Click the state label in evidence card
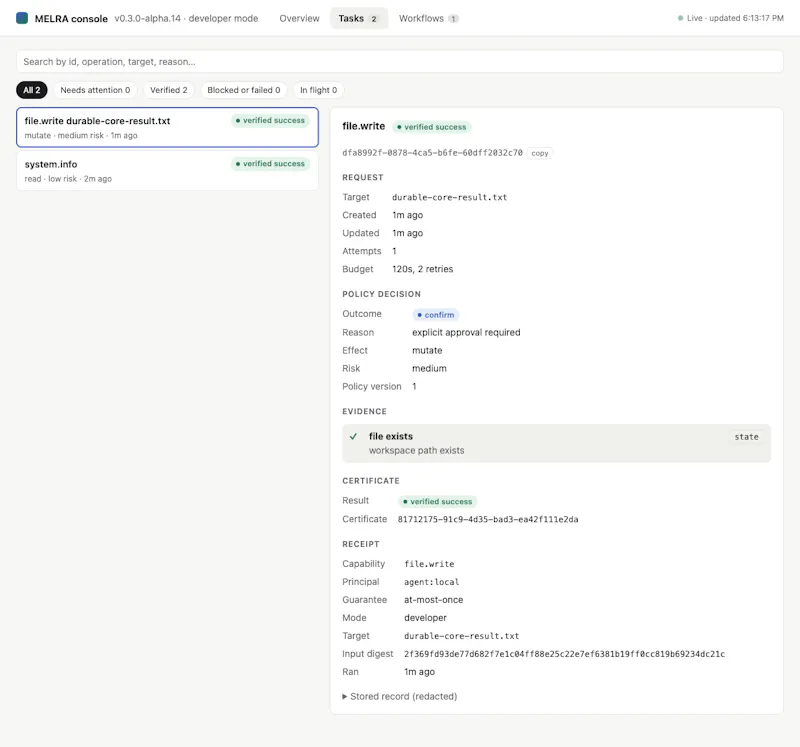Viewport: 800px width, 747px height. pos(746,437)
